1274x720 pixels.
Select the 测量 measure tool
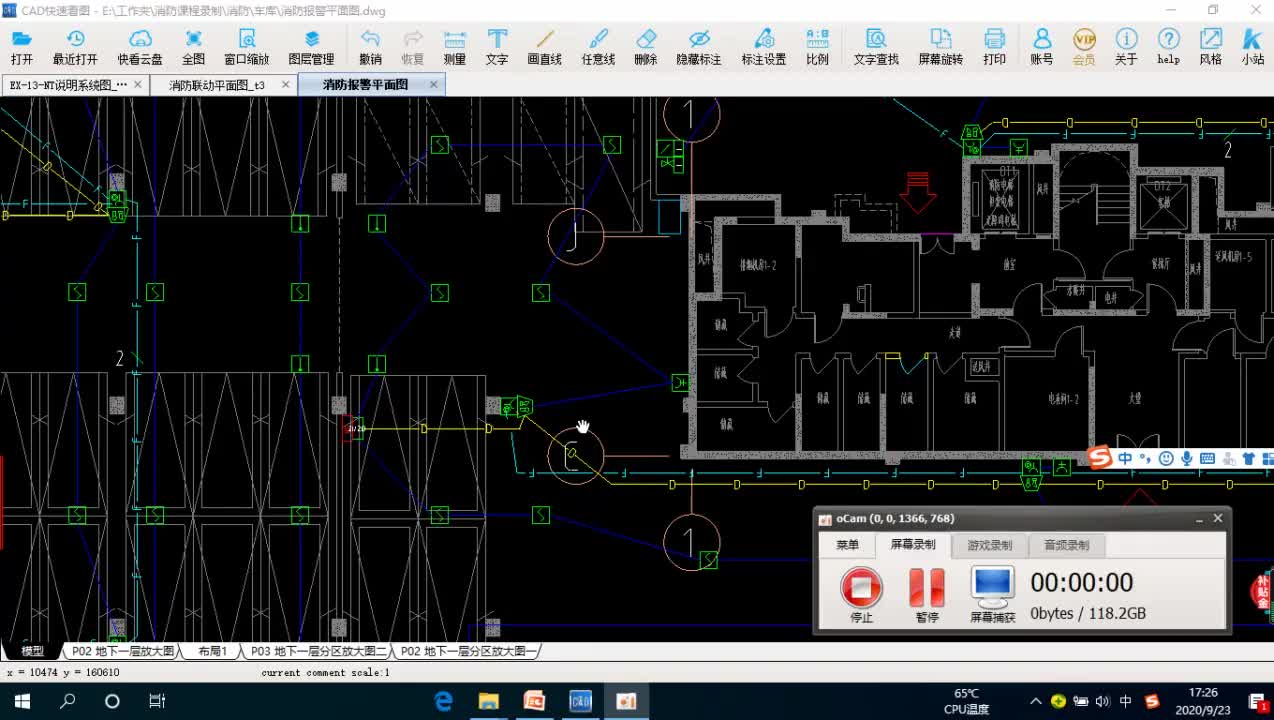(455, 46)
